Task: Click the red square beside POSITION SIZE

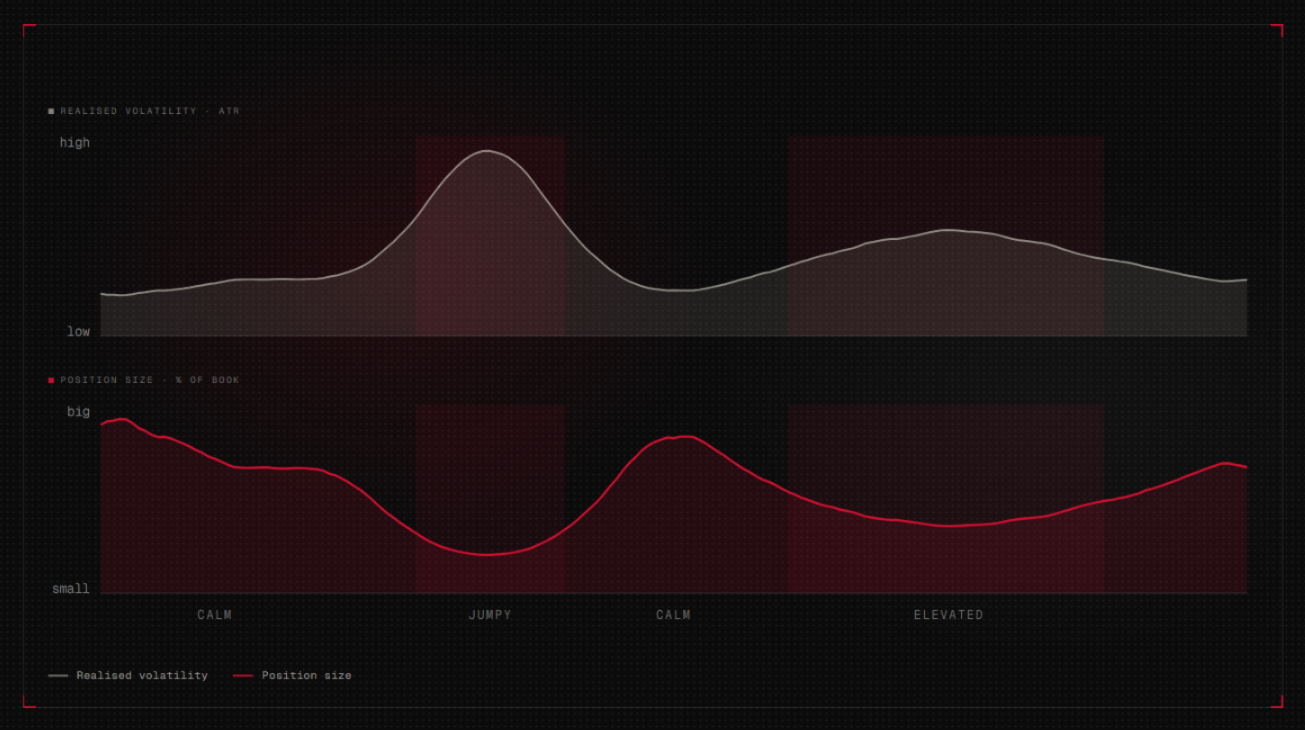Action: [51, 380]
